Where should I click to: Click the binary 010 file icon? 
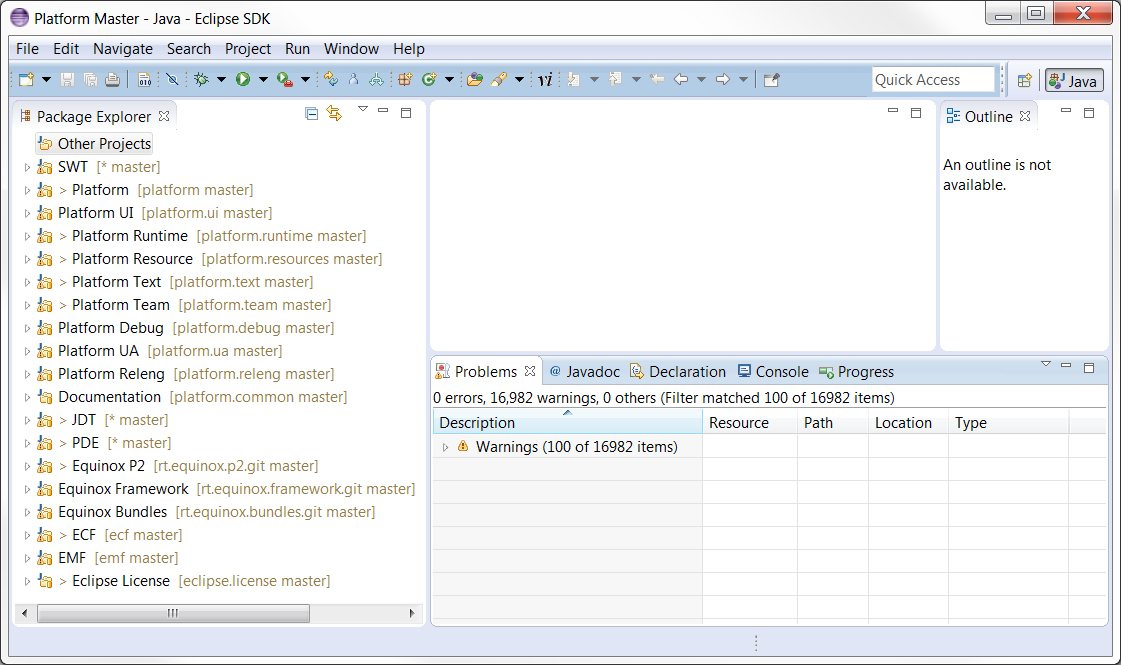pos(144,79)
